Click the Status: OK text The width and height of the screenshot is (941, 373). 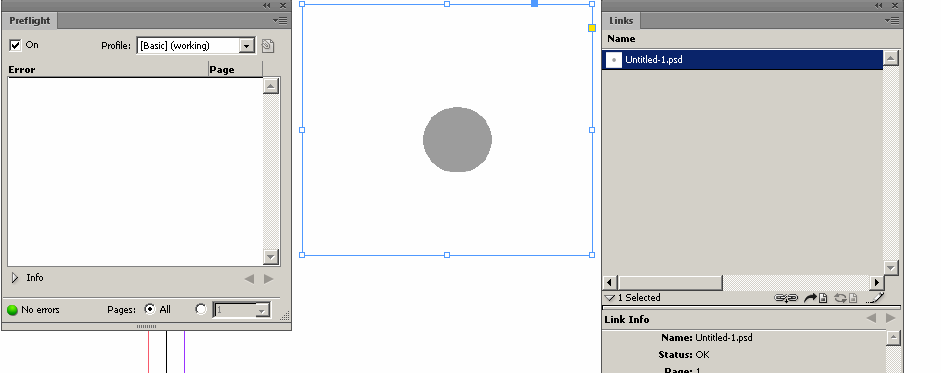[x=684, y=354]
